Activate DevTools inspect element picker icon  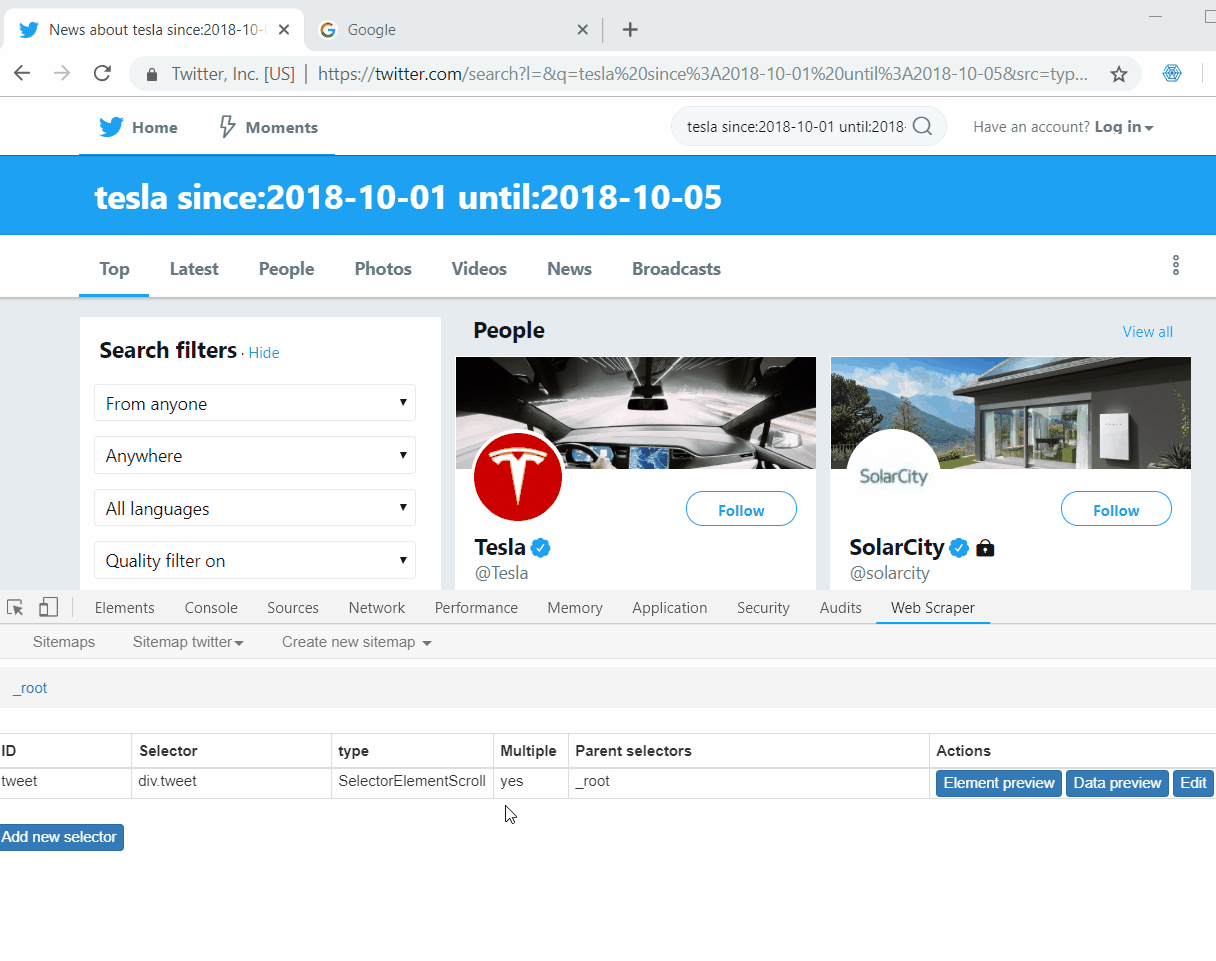[x=15, y=607]
